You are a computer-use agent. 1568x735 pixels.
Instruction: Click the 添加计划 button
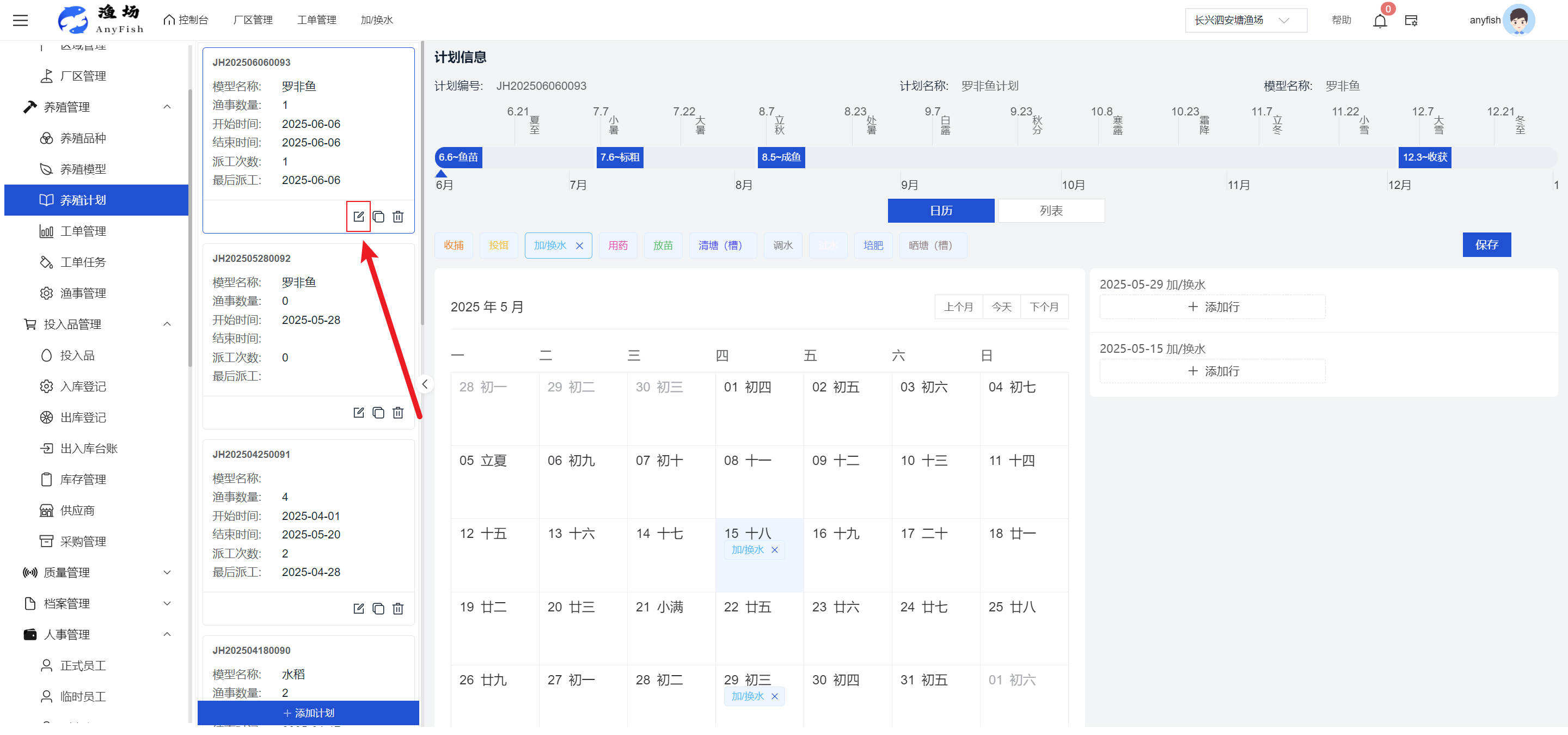tap(308, 713)
